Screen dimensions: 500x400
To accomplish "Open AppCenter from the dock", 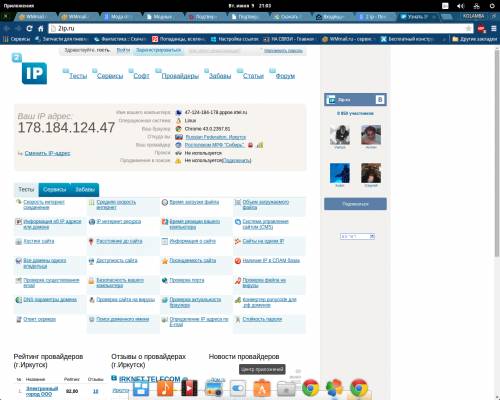I will pos(262,388).
